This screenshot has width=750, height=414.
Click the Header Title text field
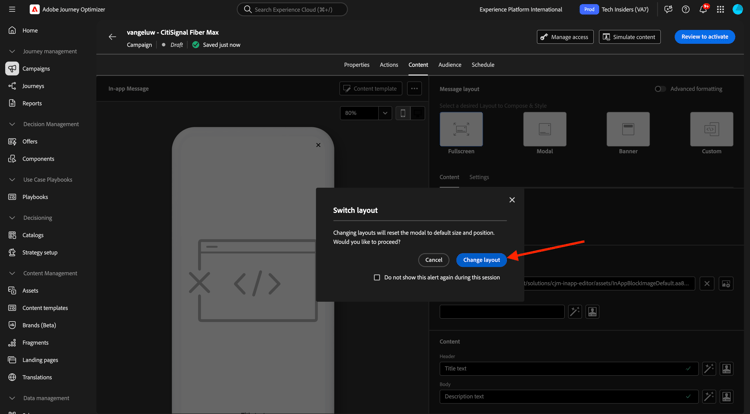pos(569,369)
